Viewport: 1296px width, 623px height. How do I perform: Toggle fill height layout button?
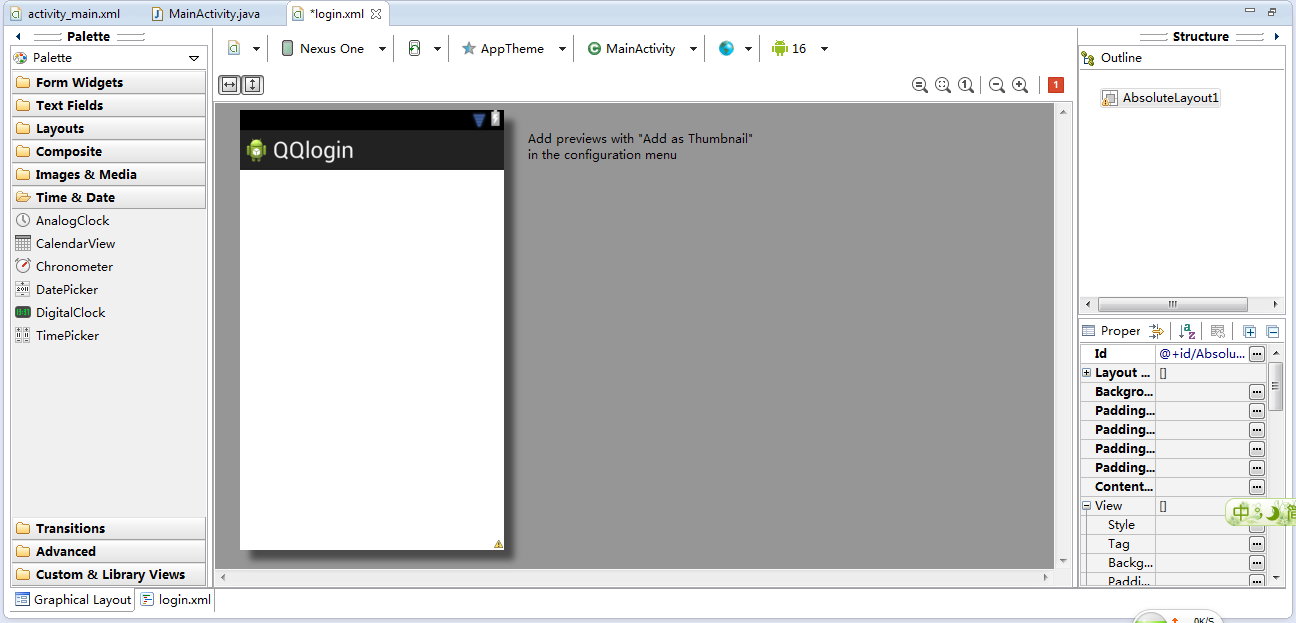pos(252,85)
